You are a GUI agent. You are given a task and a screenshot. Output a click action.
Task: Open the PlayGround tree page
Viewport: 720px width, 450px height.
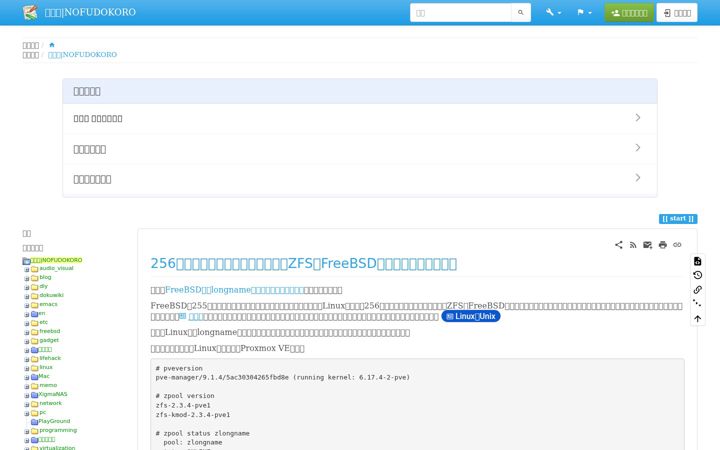[54, 421]
